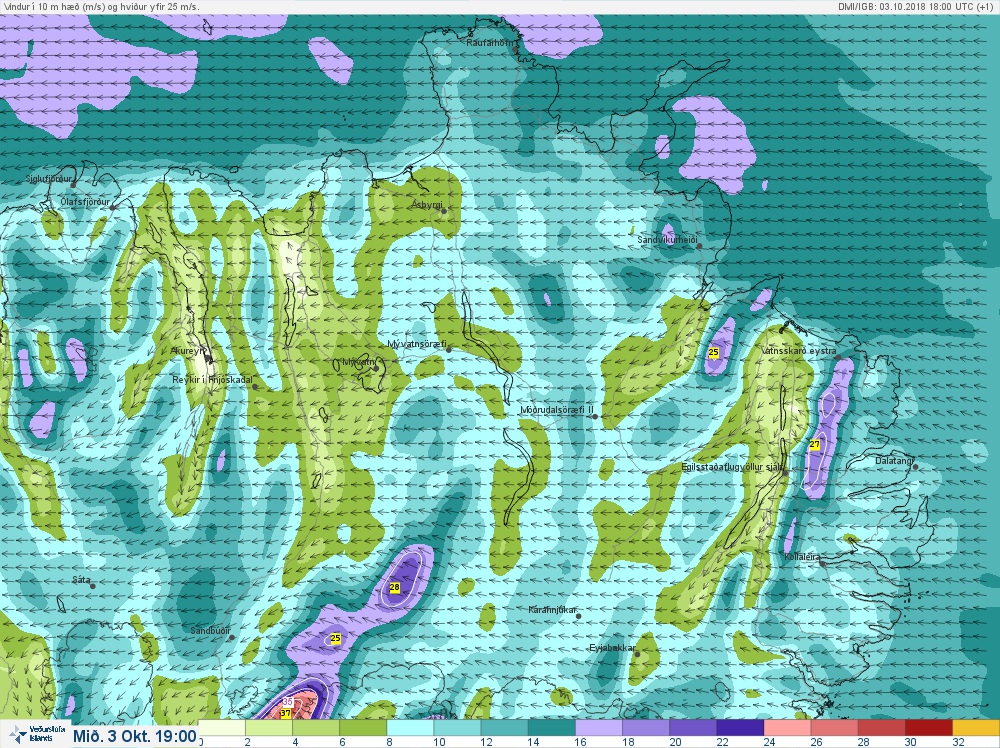Select the Ólafsfjörður station label

coord(85,202)
